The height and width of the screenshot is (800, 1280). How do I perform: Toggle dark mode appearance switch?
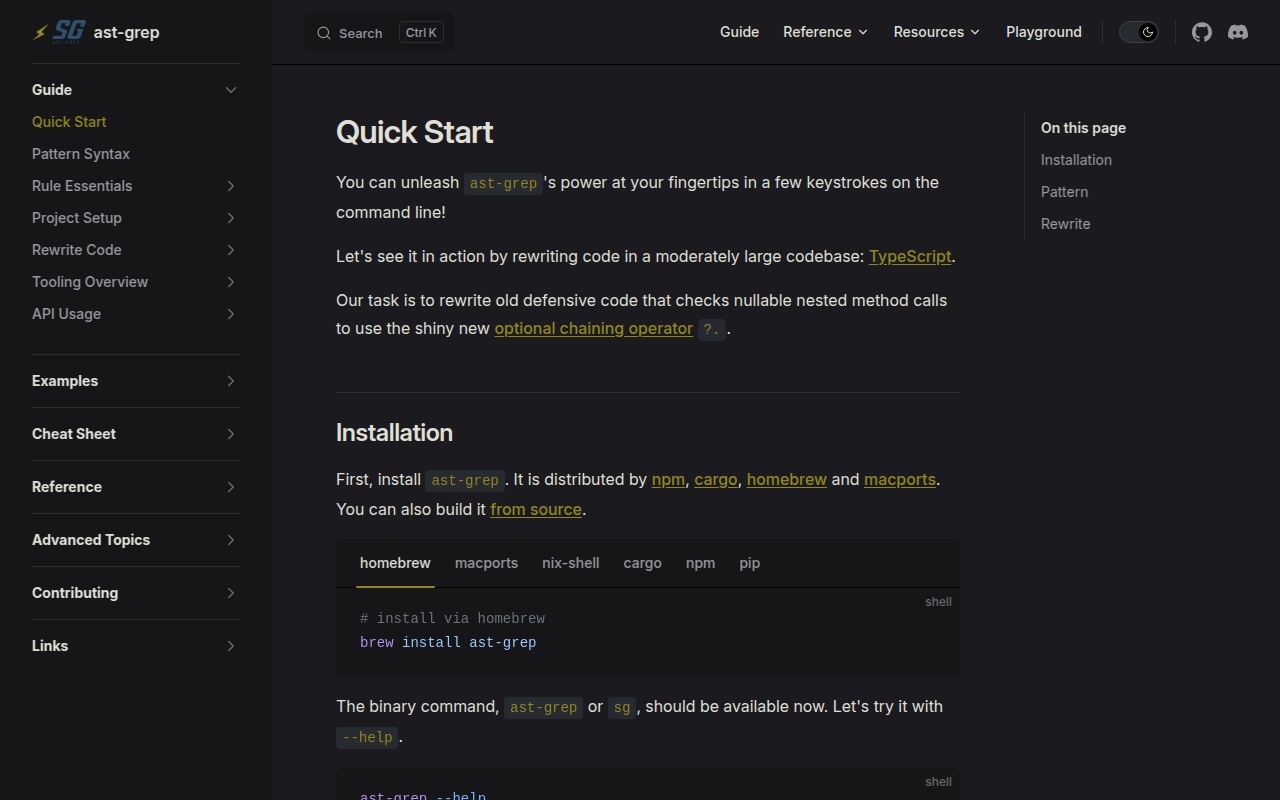[1138, 32]
